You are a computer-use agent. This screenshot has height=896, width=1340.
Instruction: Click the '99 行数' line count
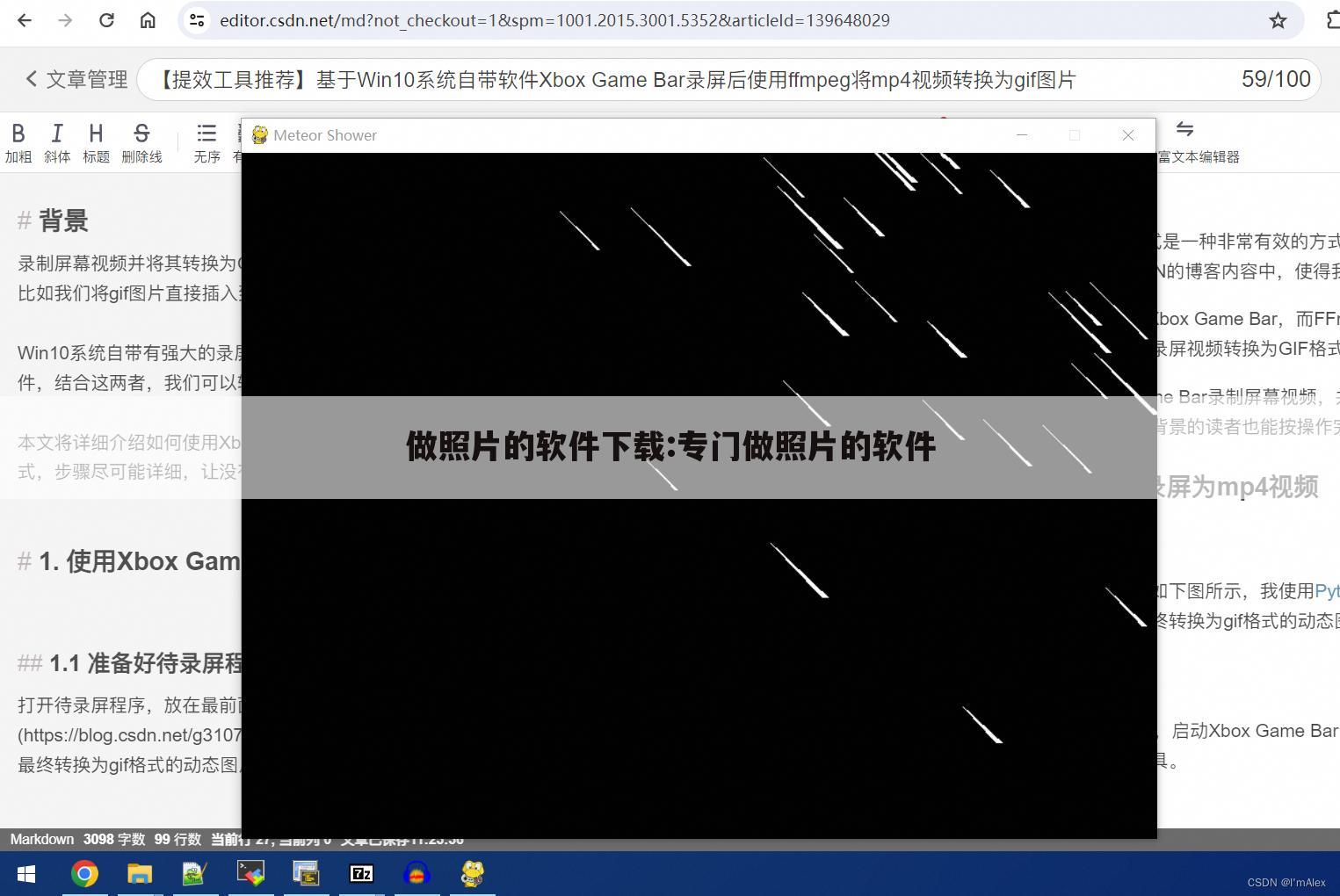click(177, 839)
